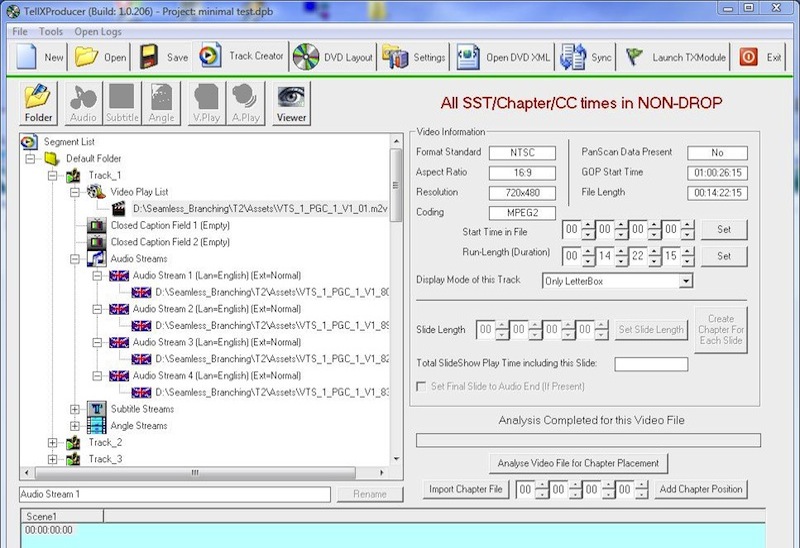This screenshot has height=548, width=800.
Task: Open the Tools menu
Action: 50,31
